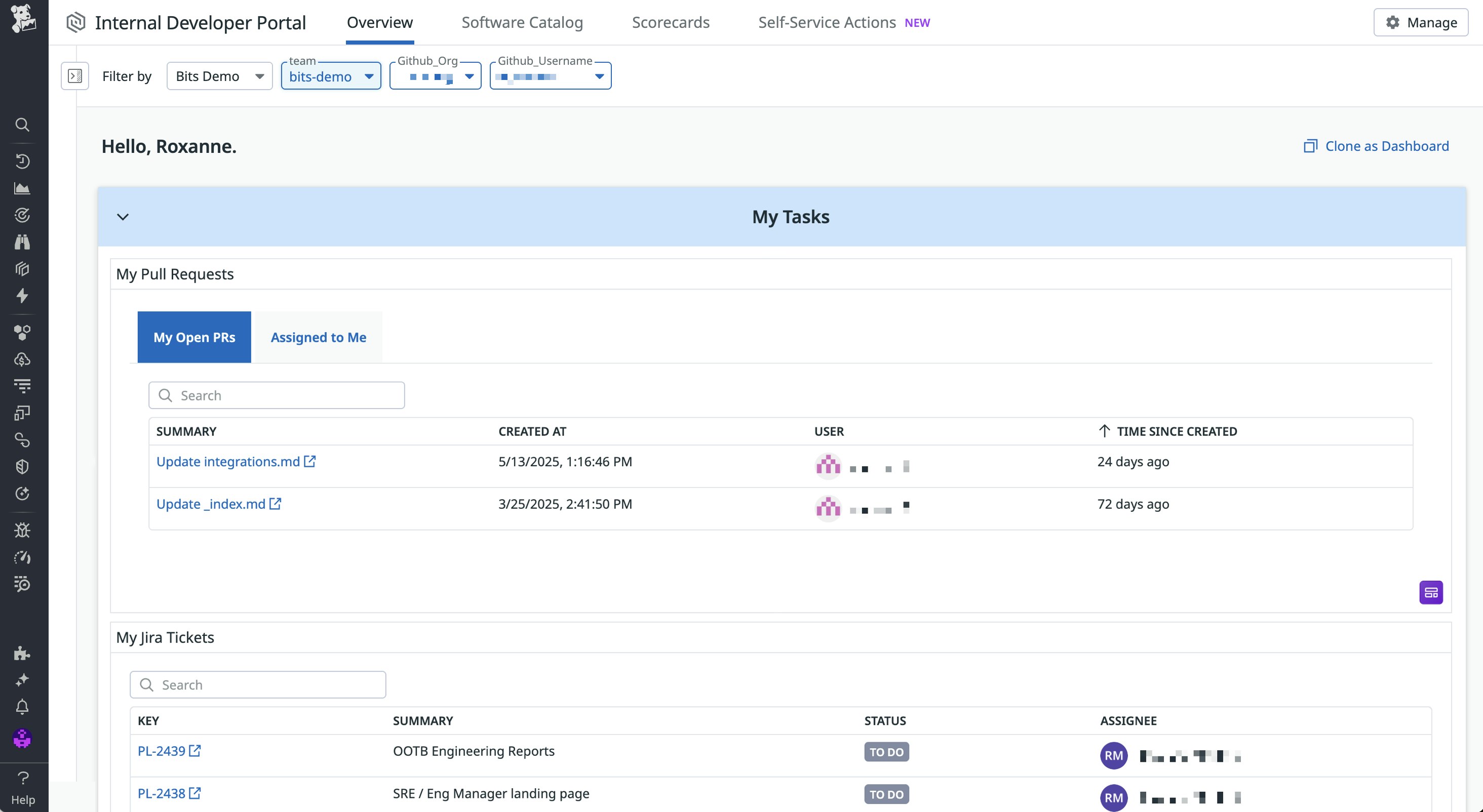
Task: Toggle the filter side panel icon
Action: coord(75,76)
